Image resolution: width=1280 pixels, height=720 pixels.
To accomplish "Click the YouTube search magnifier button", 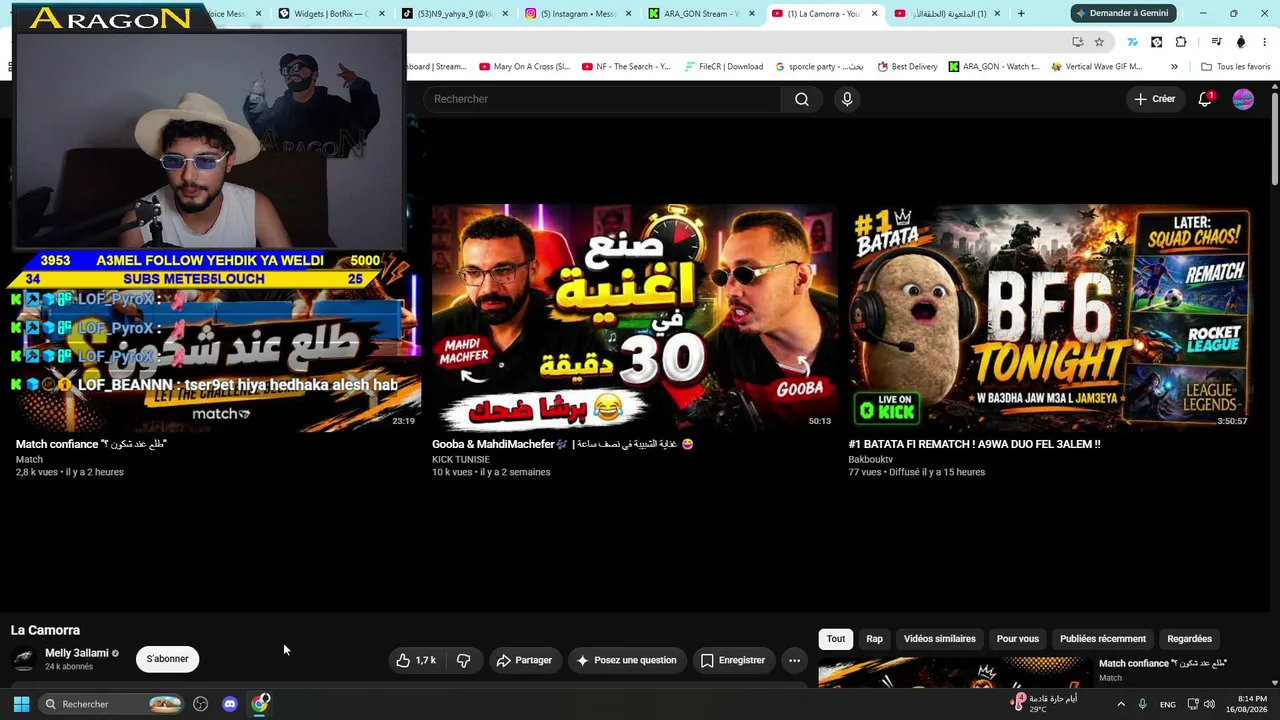I will click(802, 99).
